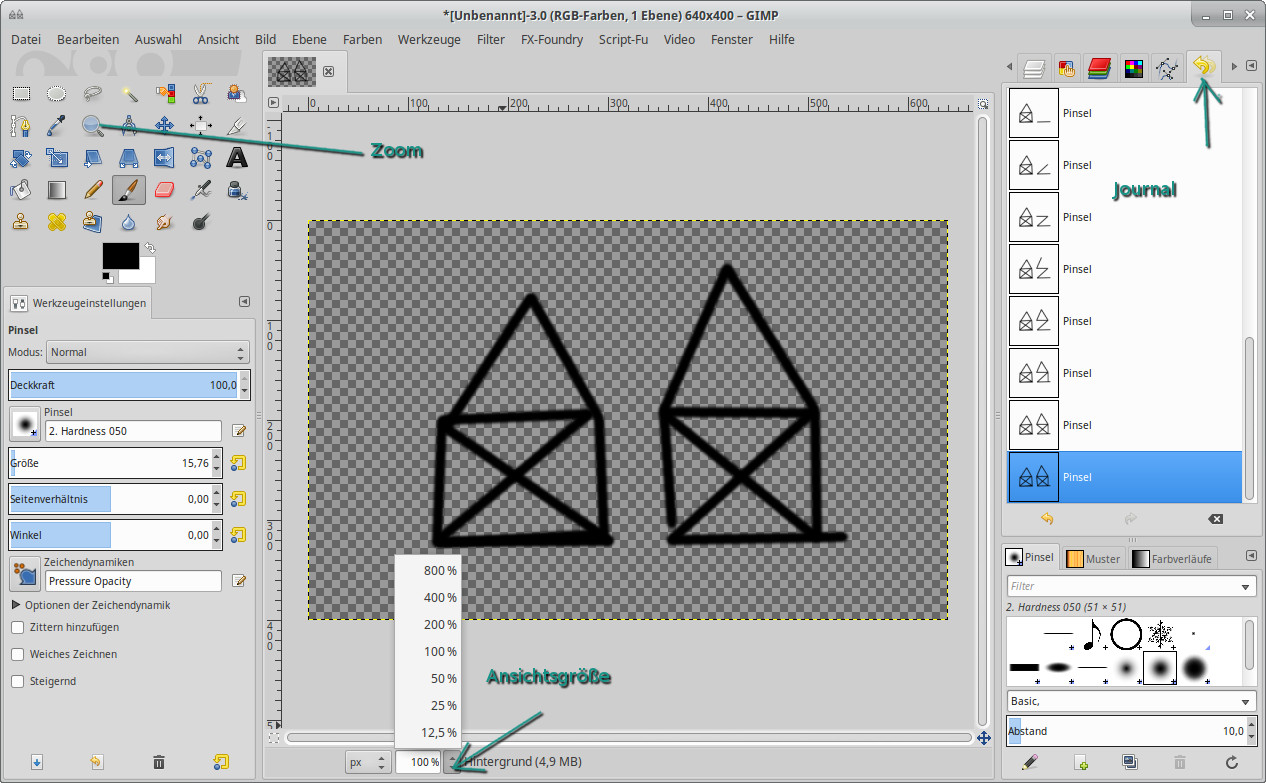Open the Filter menu

[490, 39]
